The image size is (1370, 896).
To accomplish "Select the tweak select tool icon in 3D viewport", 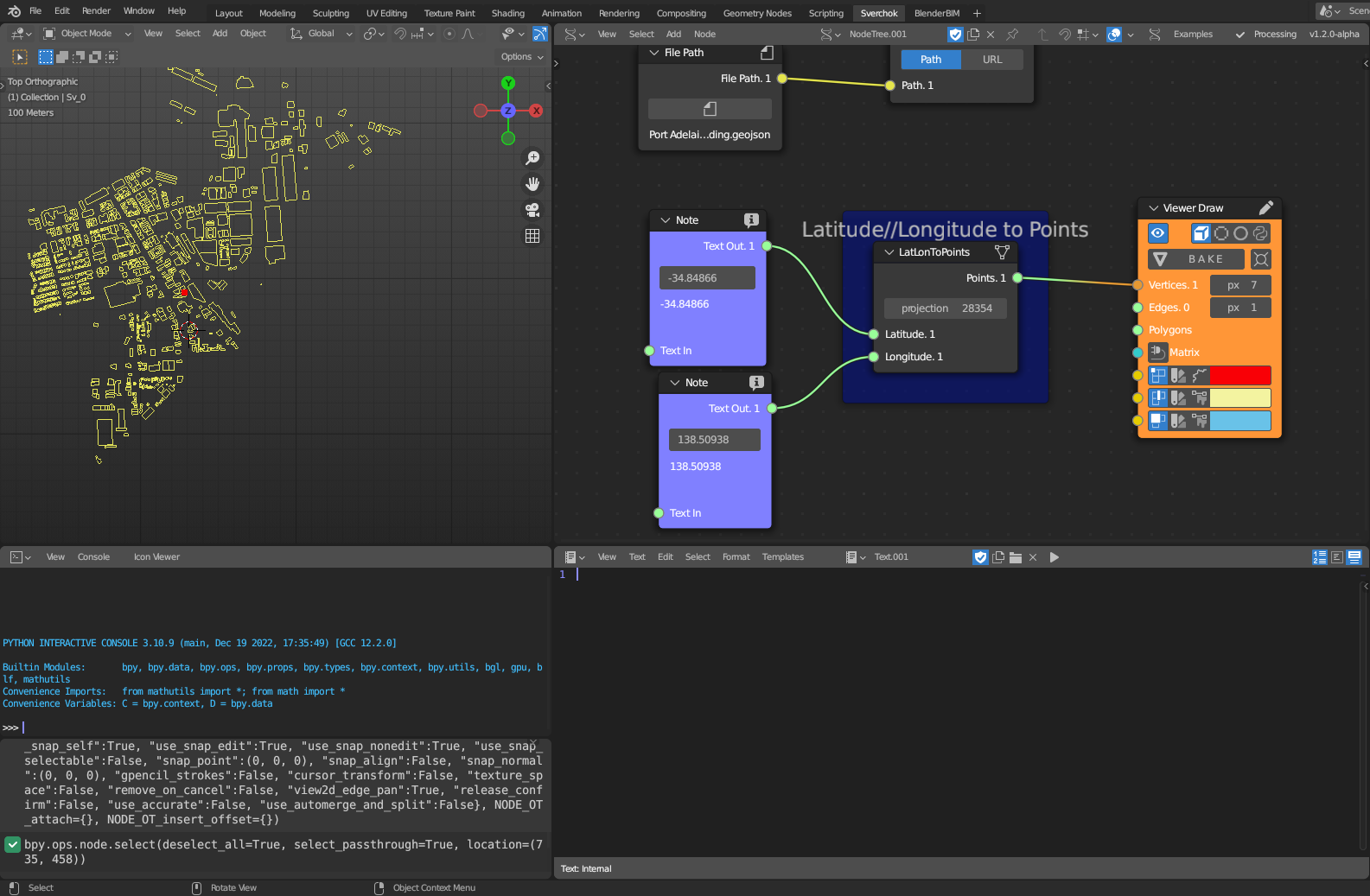I will 19,57.
